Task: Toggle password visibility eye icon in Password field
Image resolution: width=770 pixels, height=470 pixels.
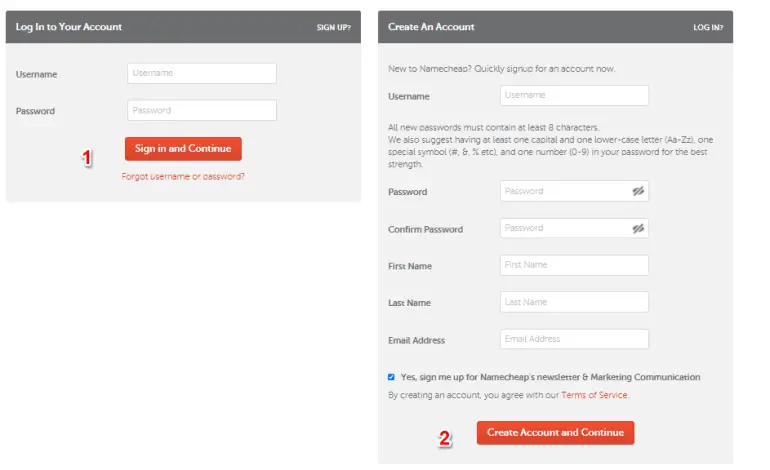Action: coord(638,191)
